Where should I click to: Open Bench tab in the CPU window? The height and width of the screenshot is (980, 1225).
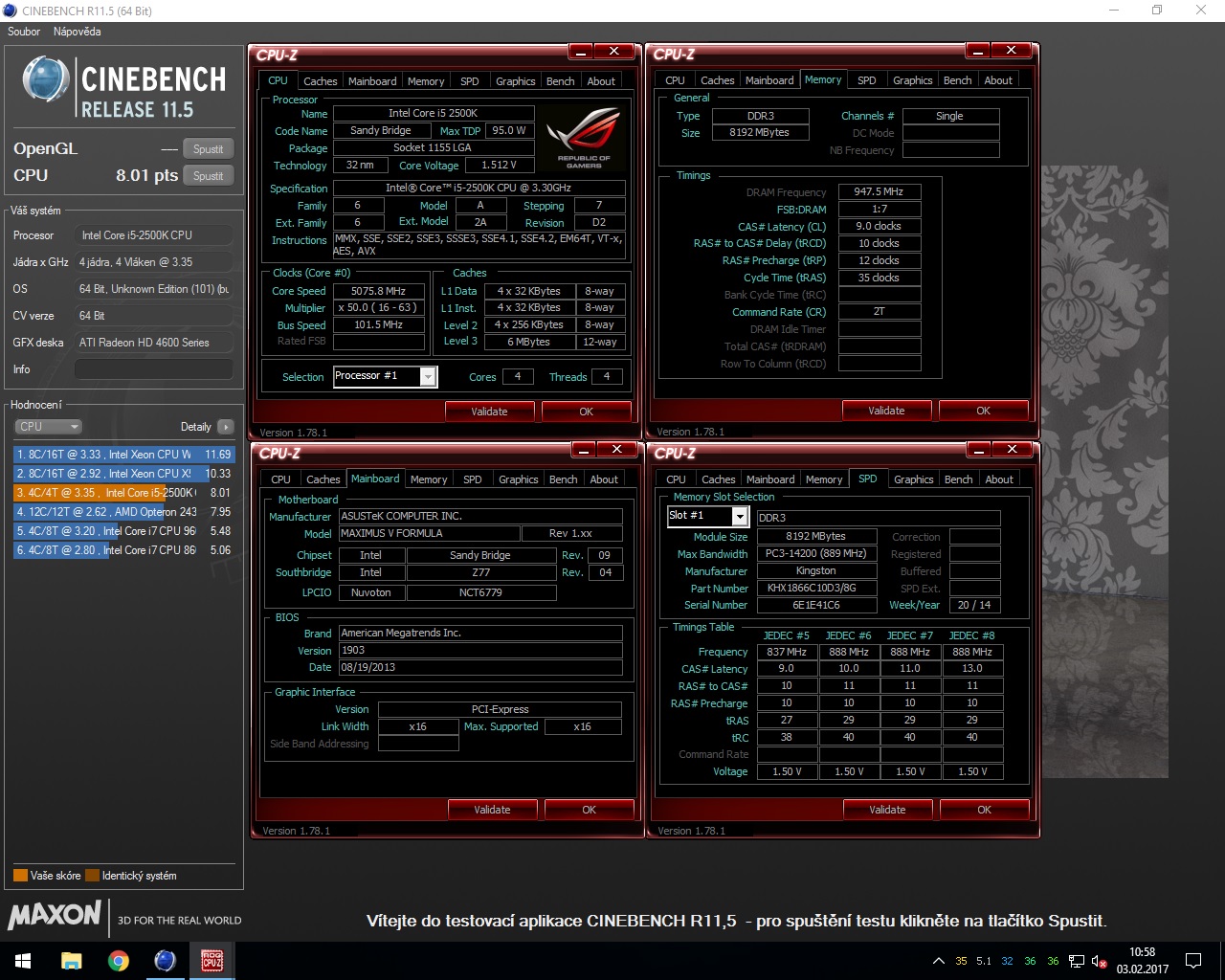560,81
